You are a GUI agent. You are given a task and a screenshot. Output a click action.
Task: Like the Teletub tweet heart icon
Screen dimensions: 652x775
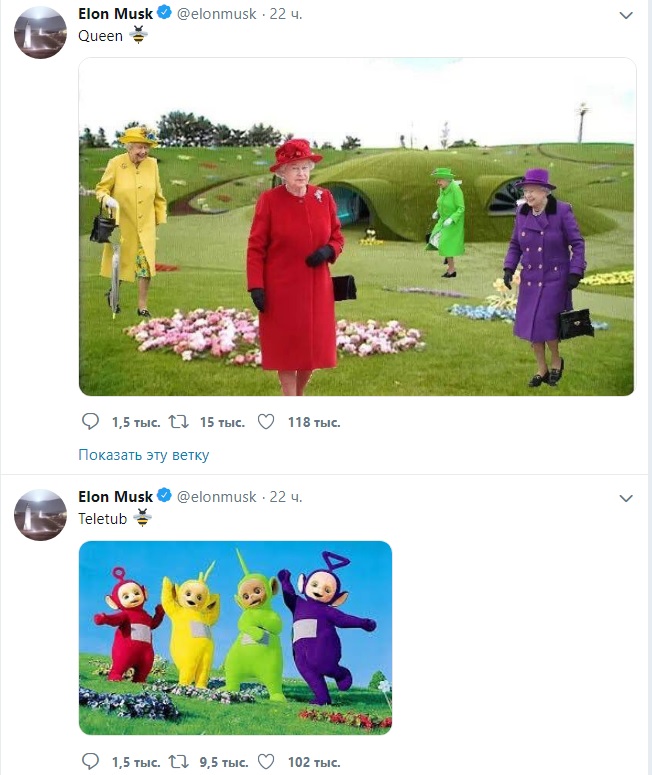266,762
